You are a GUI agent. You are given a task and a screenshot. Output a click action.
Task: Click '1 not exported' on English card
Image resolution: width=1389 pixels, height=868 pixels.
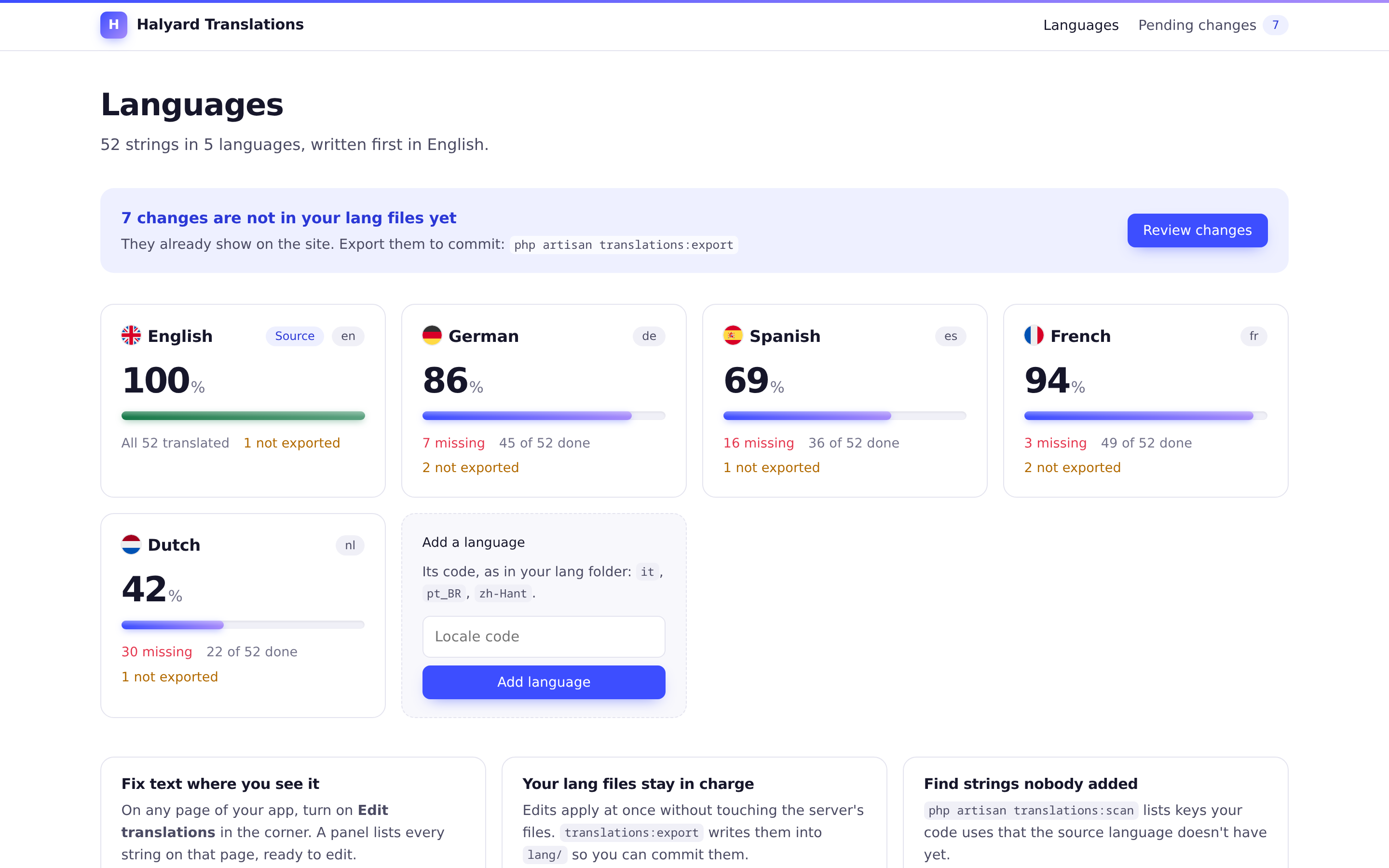pyautogui.click(x=292, y=443)
